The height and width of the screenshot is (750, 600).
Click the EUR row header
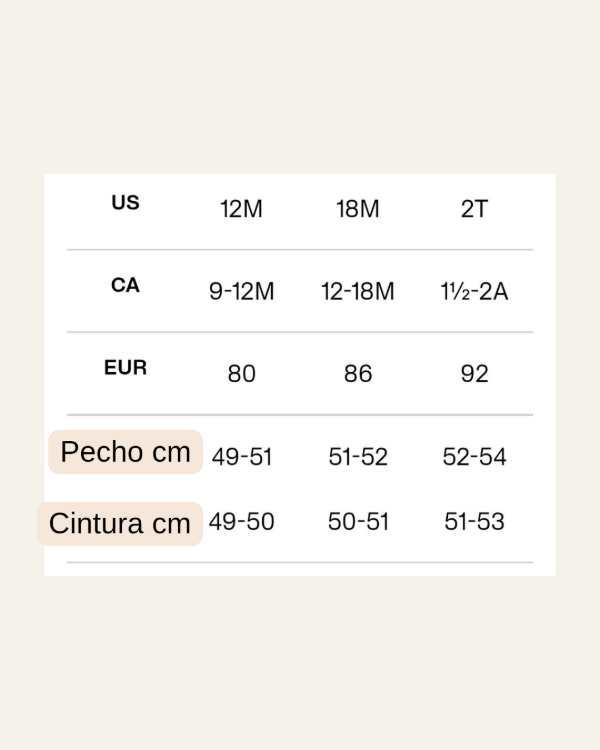pyautogui.click(x=125, y=368)
